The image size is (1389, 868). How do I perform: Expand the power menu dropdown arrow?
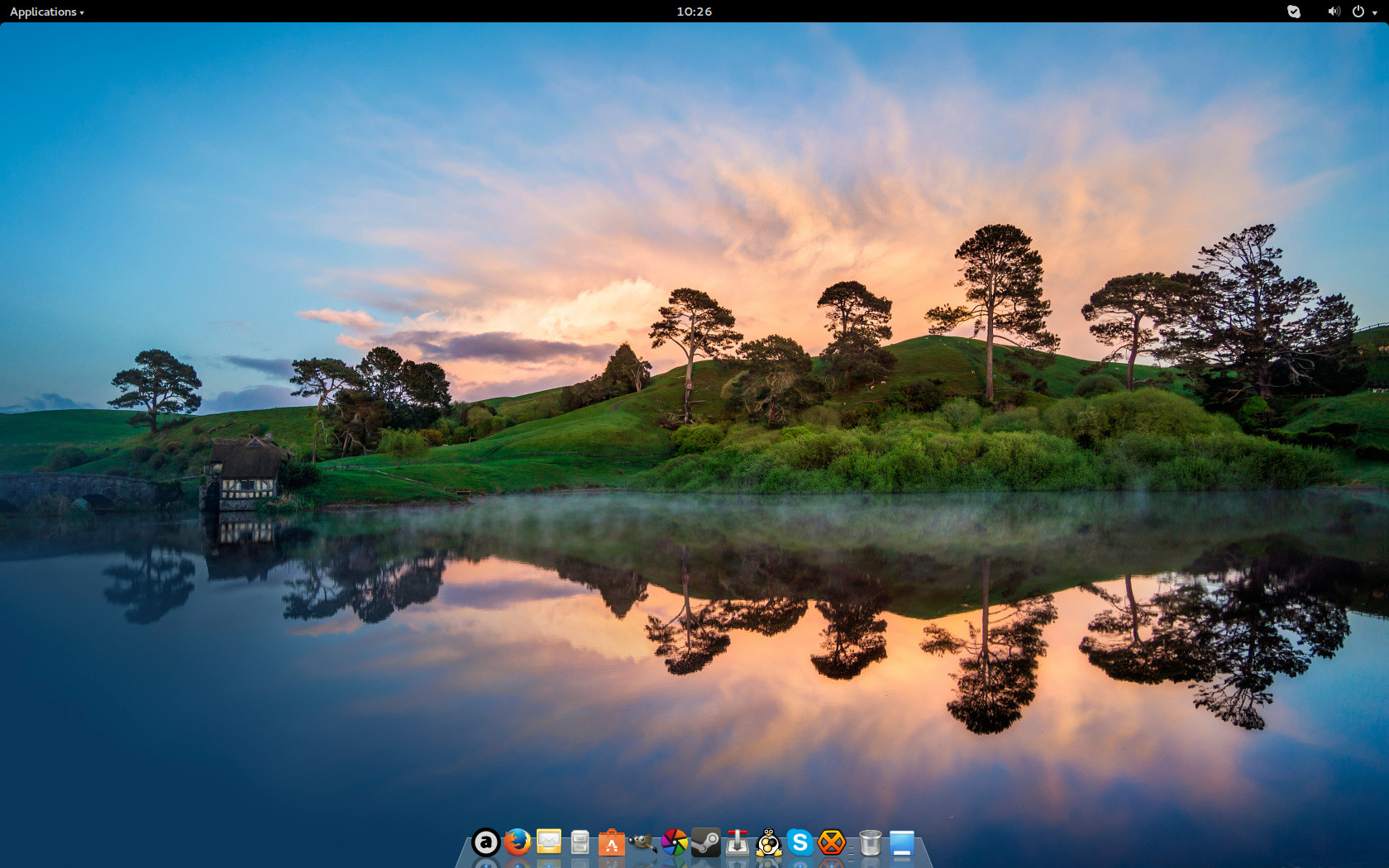pyautogui.click(x=1375, y=12)
